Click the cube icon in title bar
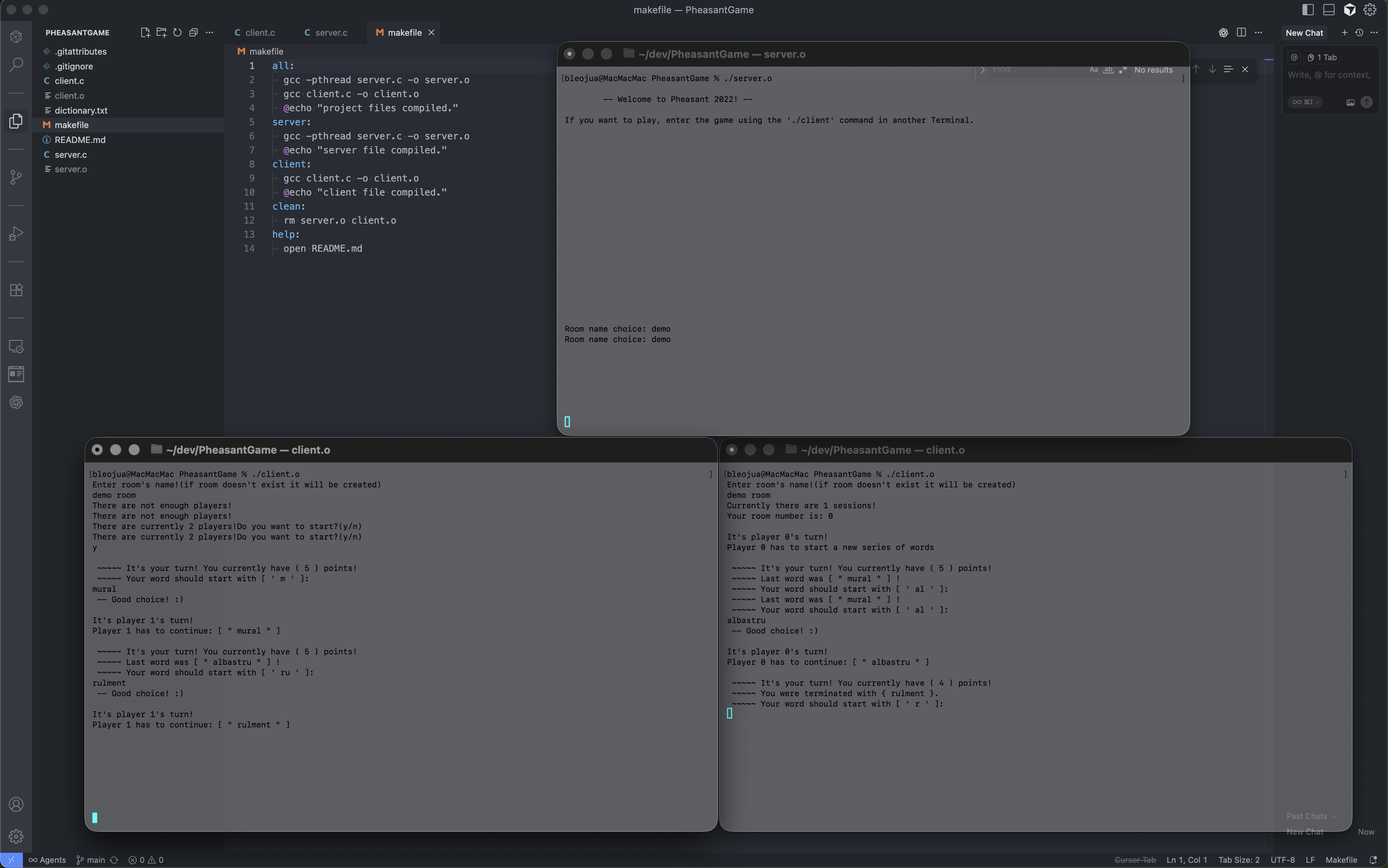Viewport: 1388px width, 868px height. [x=1349, y=10]
